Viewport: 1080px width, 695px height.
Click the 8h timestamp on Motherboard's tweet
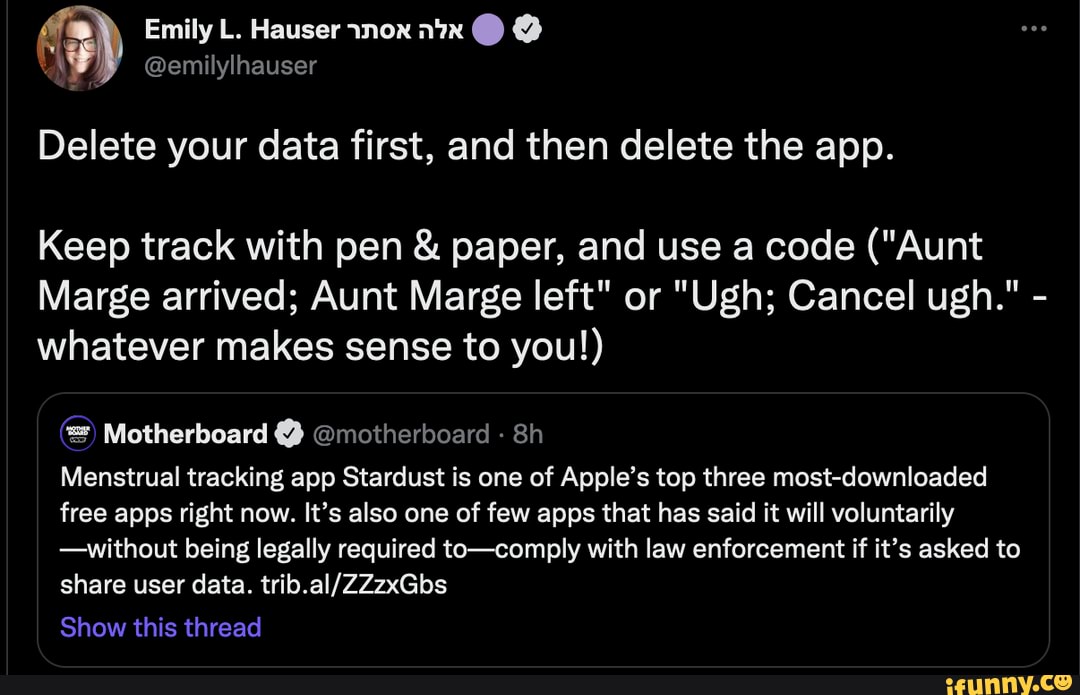tap(530, 433)
